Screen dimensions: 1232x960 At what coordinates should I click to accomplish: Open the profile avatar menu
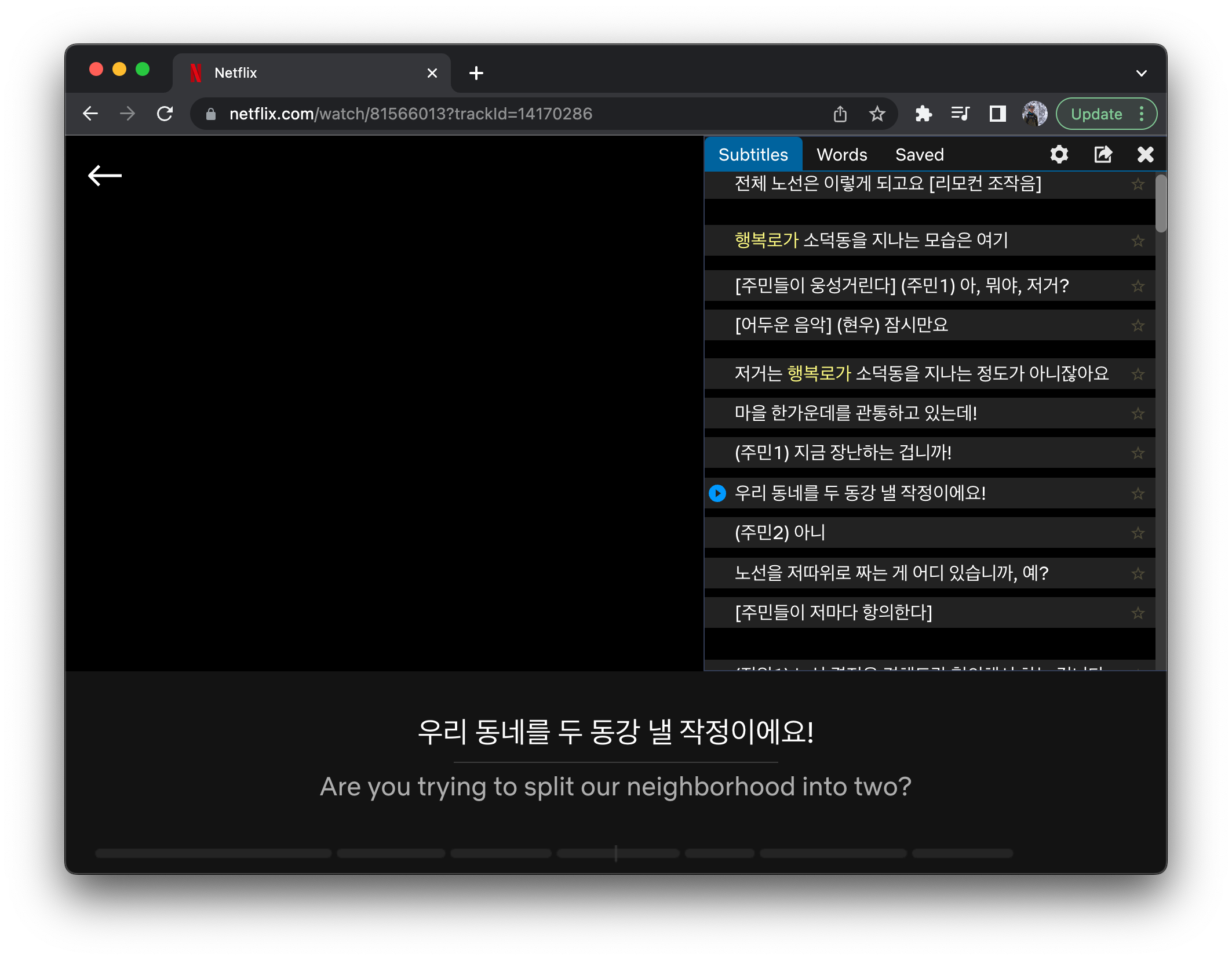[1034, 114]
